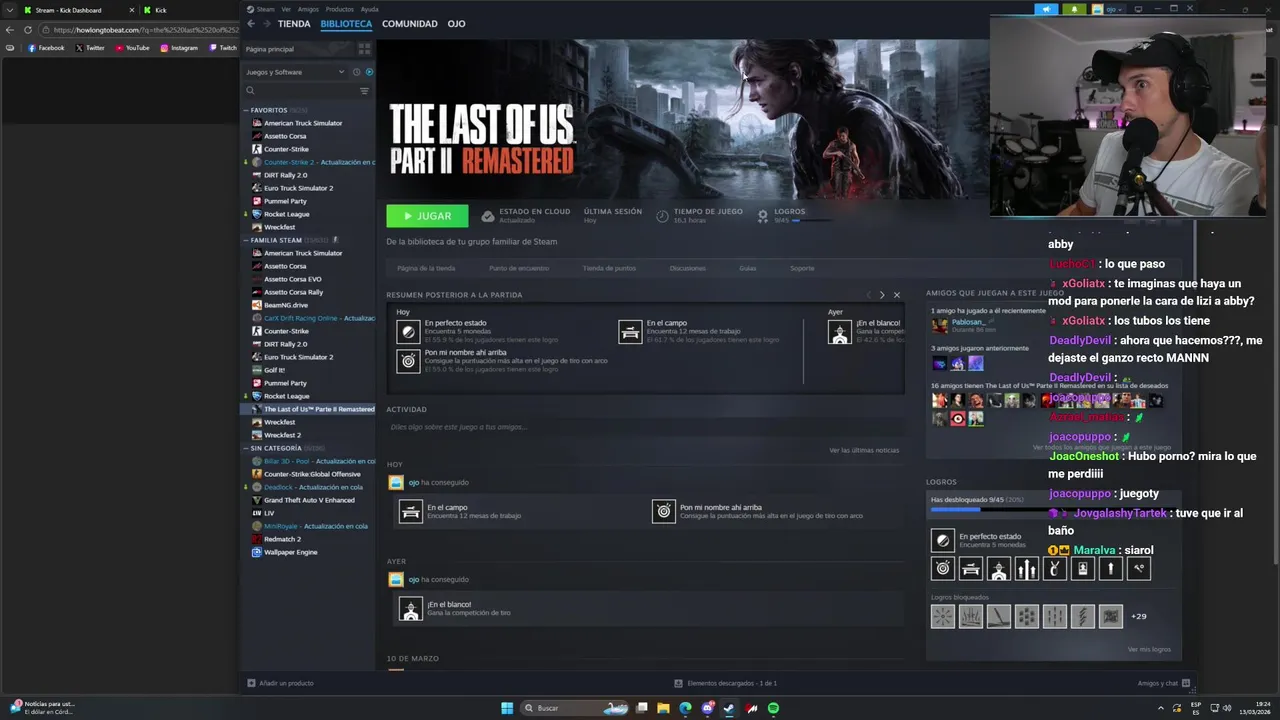The height and width of the screenshot is (720, 1280).
Task: Click the Tiempo de juego clock icon
Action: pos(663,216)
